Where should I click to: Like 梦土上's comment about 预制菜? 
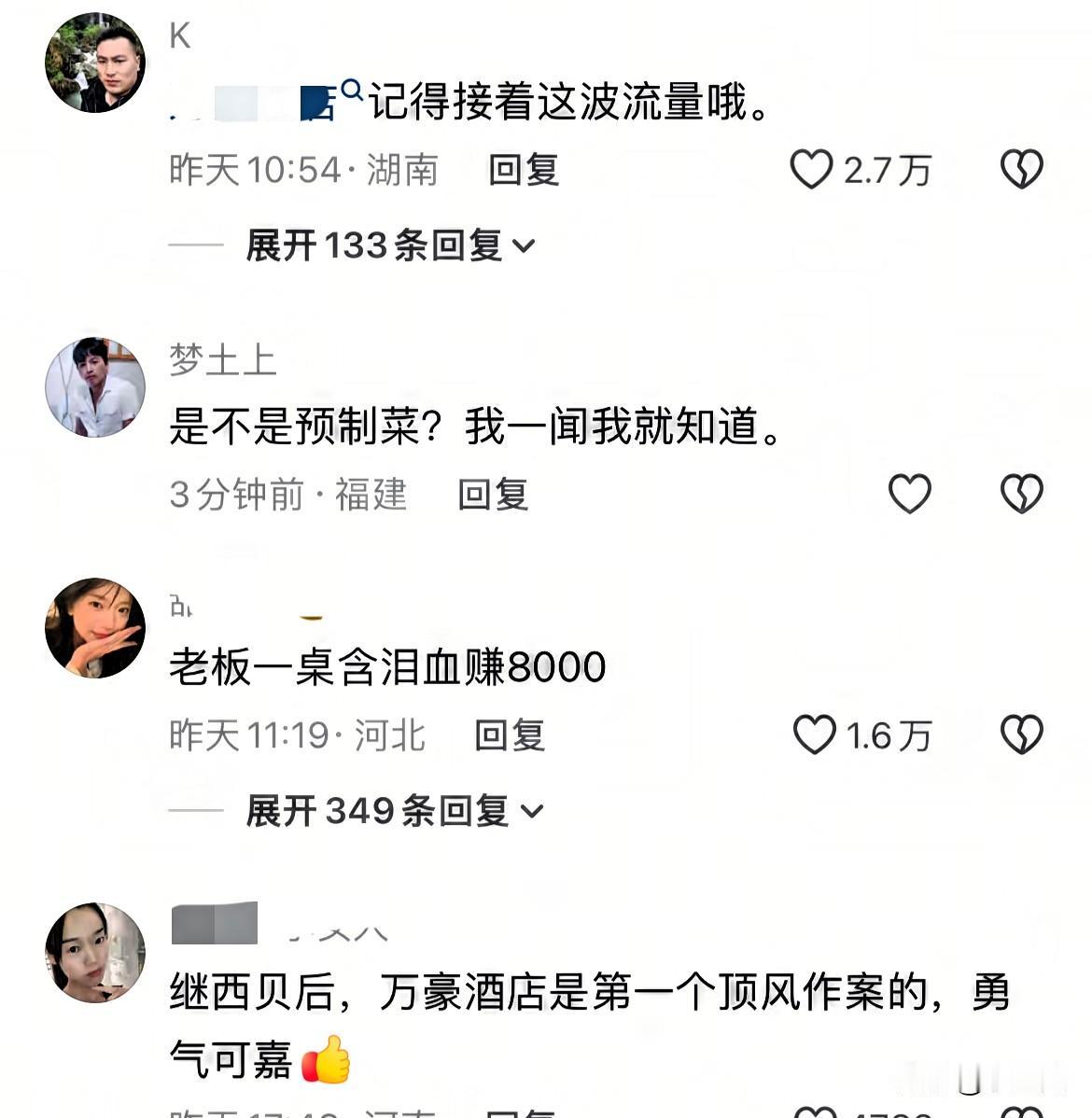pos(909,494)
